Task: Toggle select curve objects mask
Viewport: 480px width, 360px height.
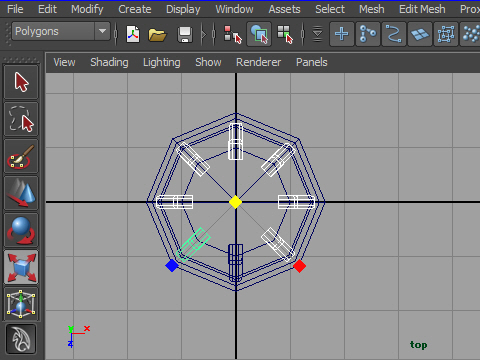Action: [x=394, y=34]
